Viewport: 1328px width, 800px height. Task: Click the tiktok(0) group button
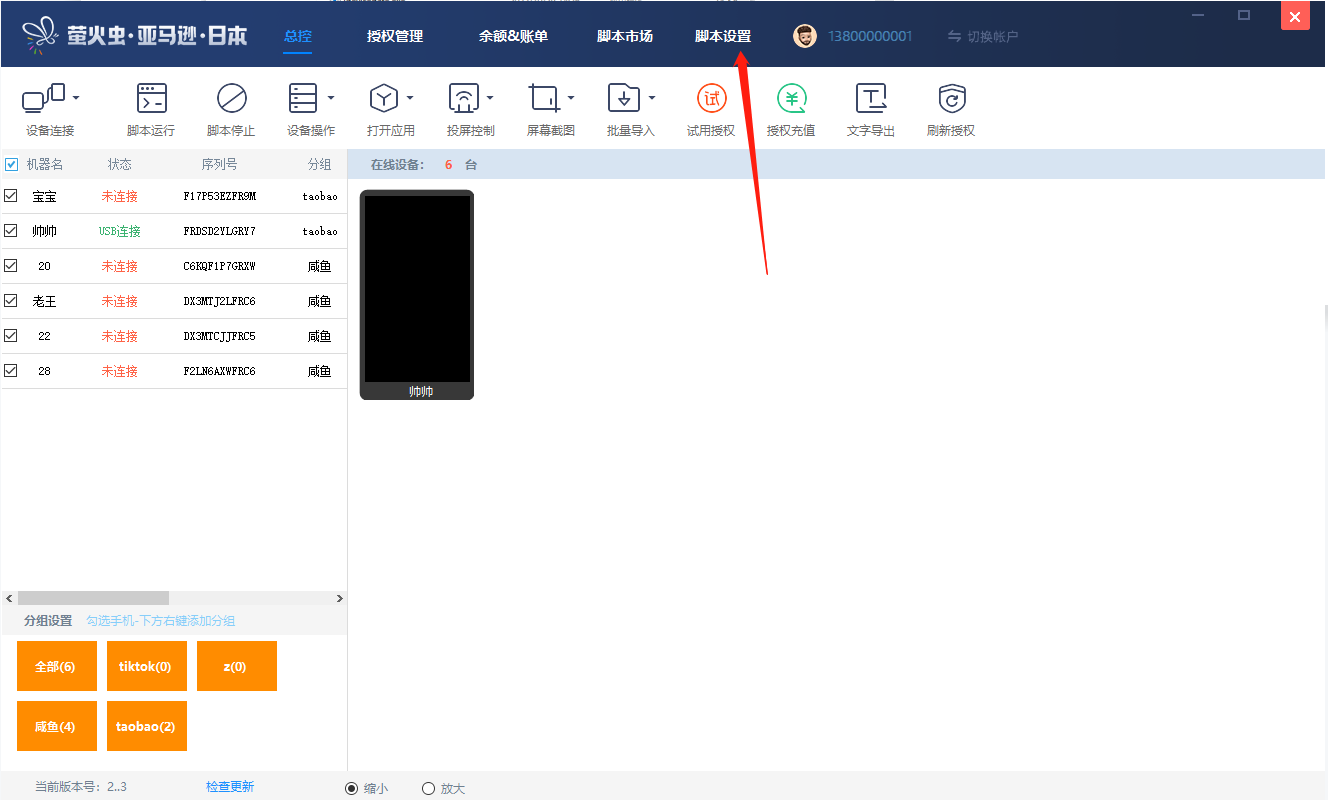147,666
